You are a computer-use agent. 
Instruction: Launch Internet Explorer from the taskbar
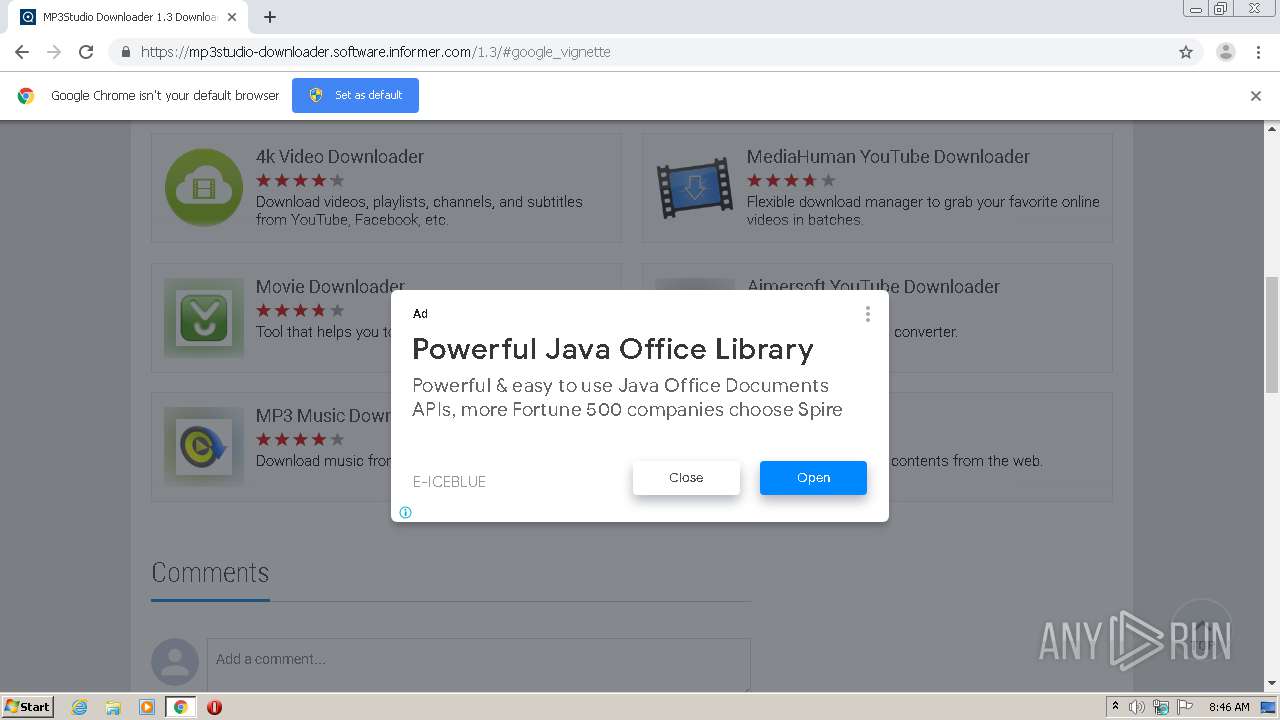click(79, 707)
